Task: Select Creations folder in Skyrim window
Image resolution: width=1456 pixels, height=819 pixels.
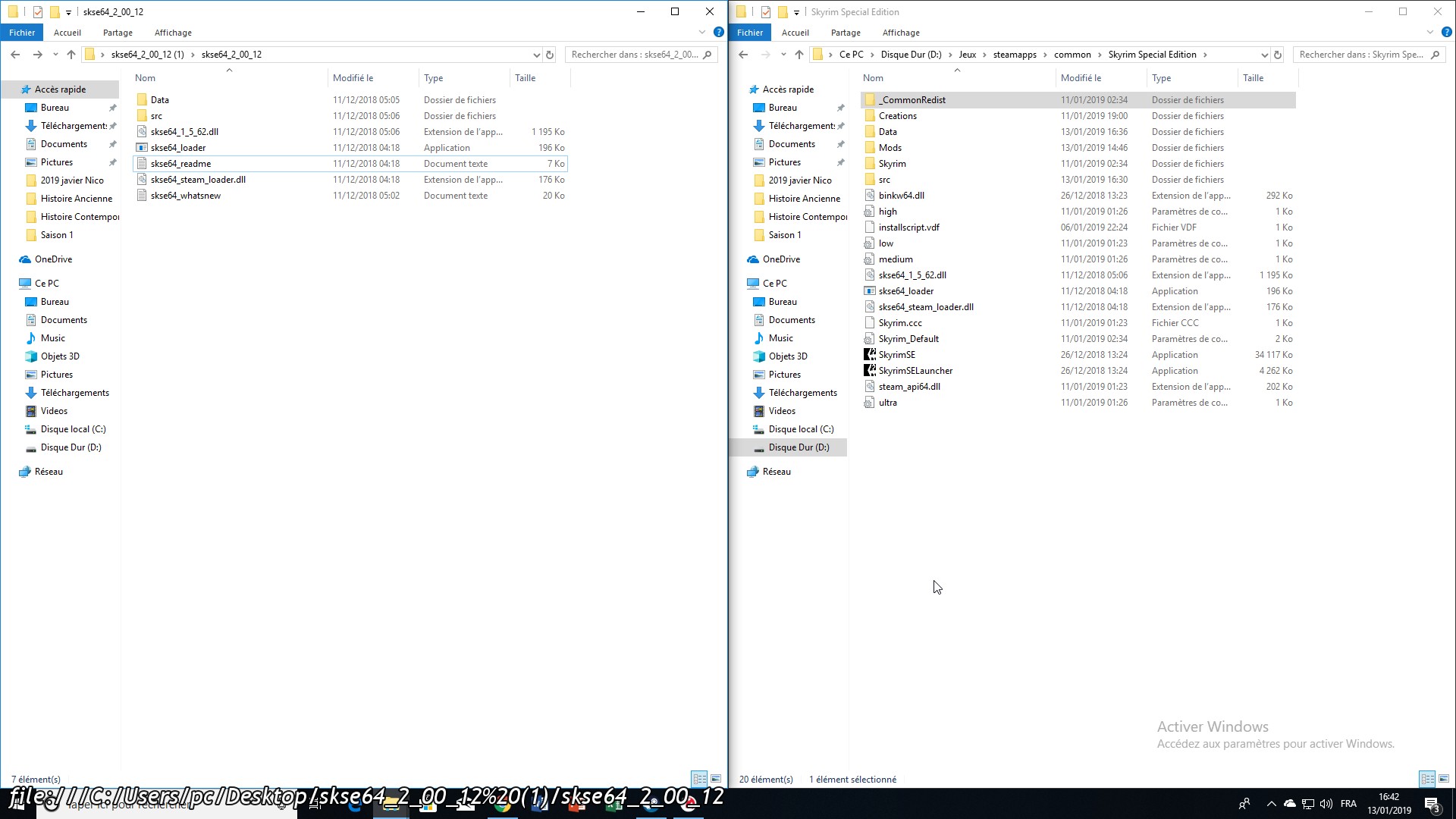Action: (x=898, y=116)
